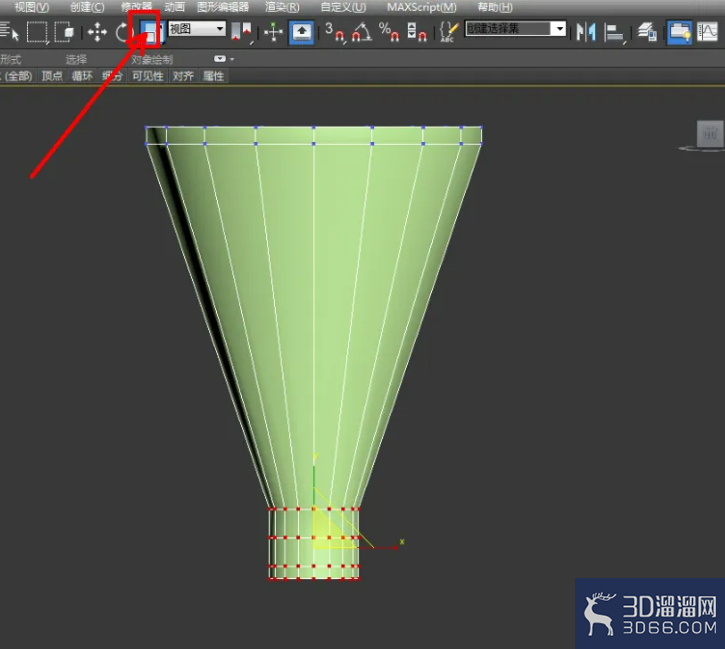The height and width of the screenshot is (649, 725).
Task: Expand the 循环 ribbon panel
Action: pos(82,76)
